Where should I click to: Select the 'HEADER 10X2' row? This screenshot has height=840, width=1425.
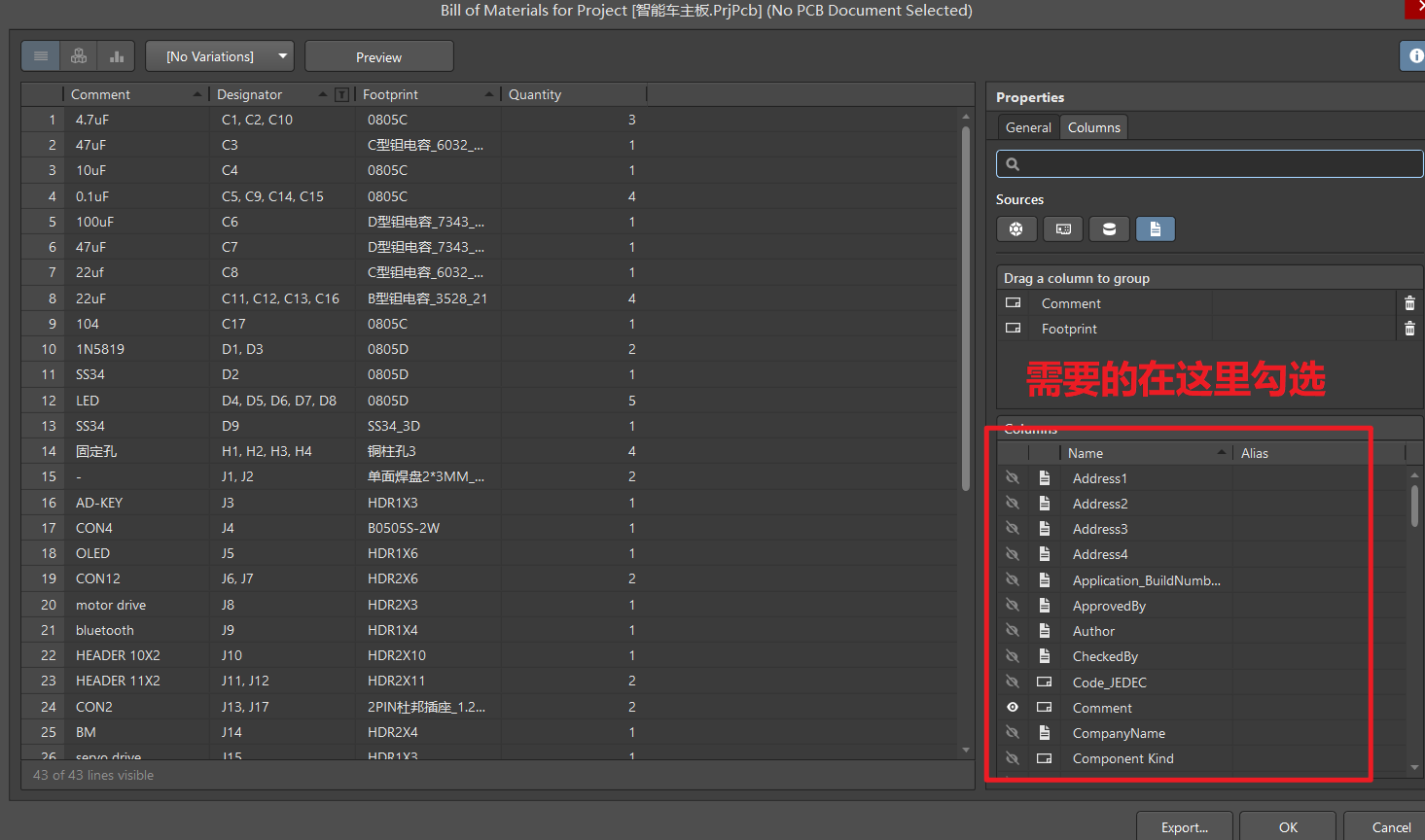tap(490, 655)
